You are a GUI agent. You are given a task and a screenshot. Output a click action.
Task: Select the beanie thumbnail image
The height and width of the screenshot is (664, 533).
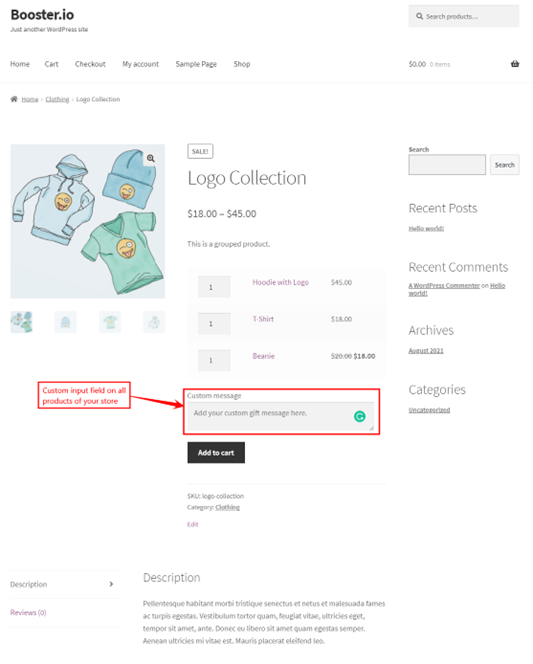pyautogui.click(x=66, y=322)
